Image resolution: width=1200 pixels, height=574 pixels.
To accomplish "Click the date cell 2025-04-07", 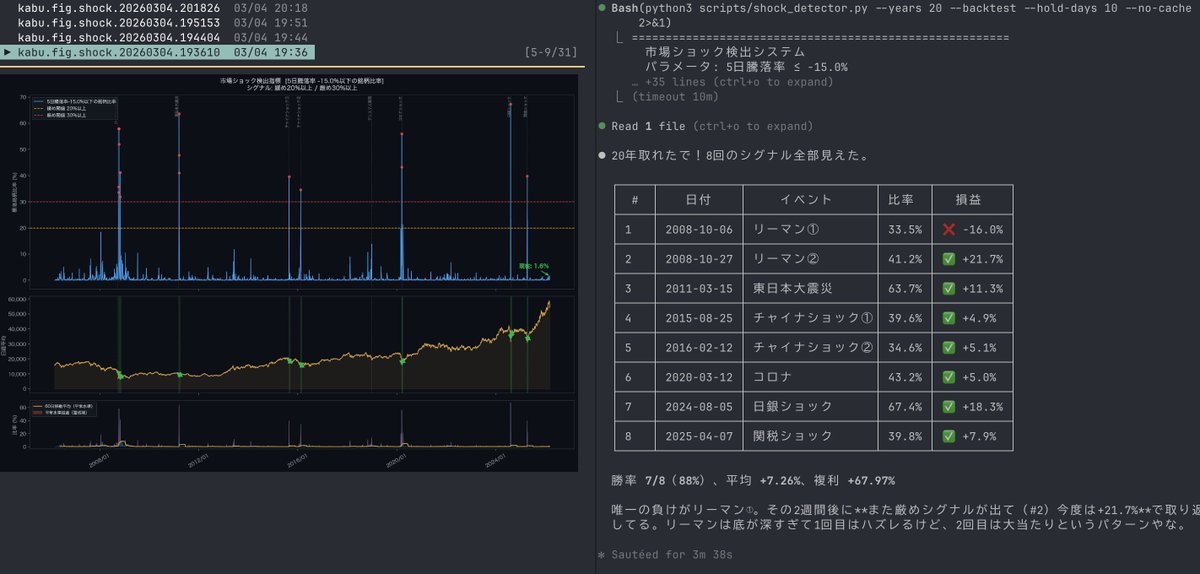I will tap(699, 437).
